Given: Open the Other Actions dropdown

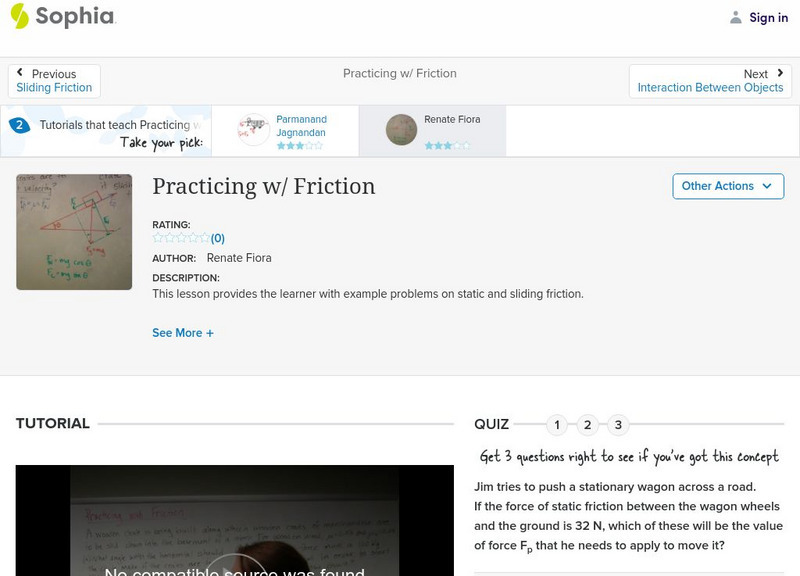Looking at the screenshot, I should point(727,186).
